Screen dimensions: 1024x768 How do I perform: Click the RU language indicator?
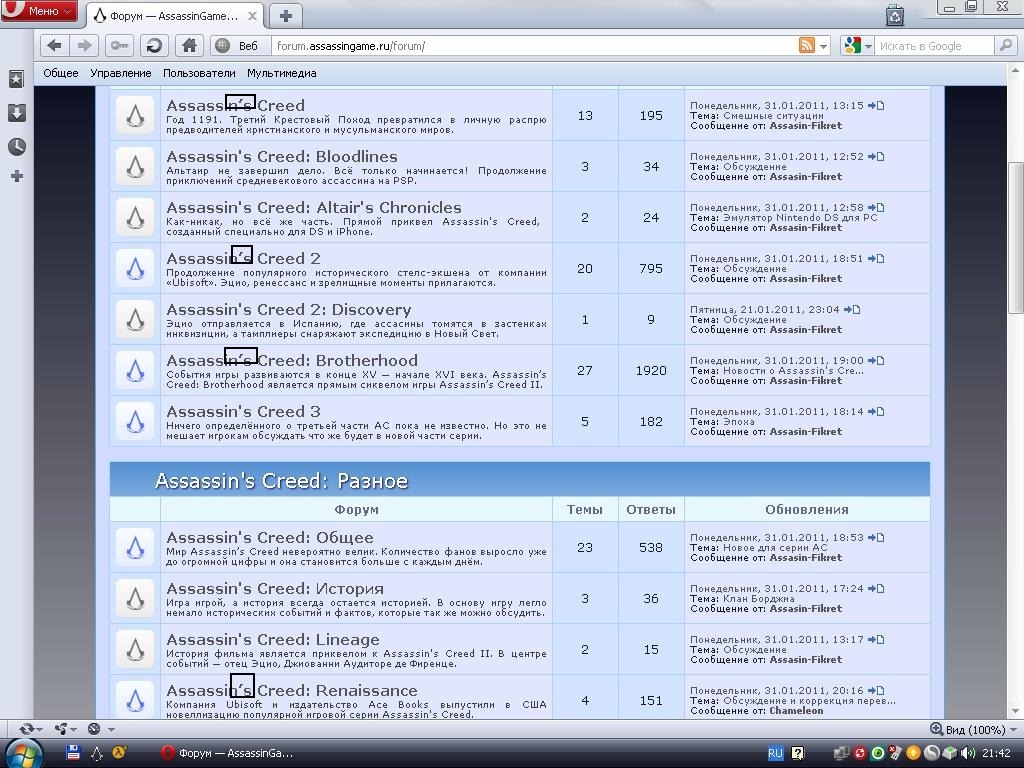(x=775, y=753)
